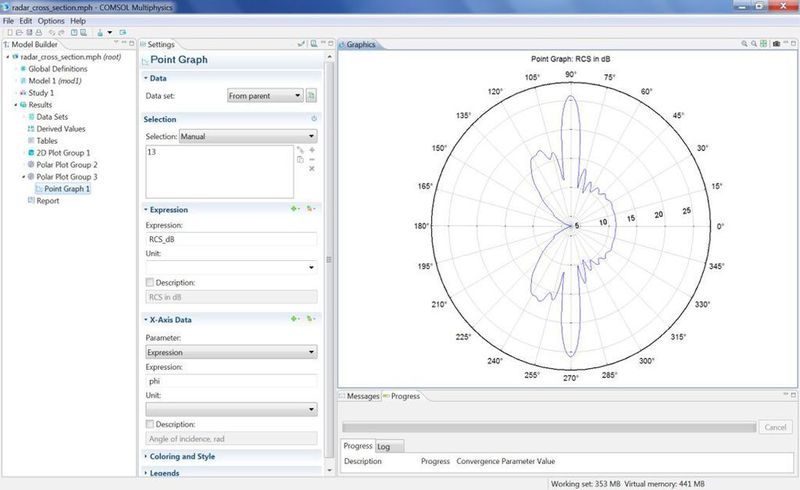Screen dimensions: 800x490
Task: Click the solver progress bar
Action: pos(549,427)
